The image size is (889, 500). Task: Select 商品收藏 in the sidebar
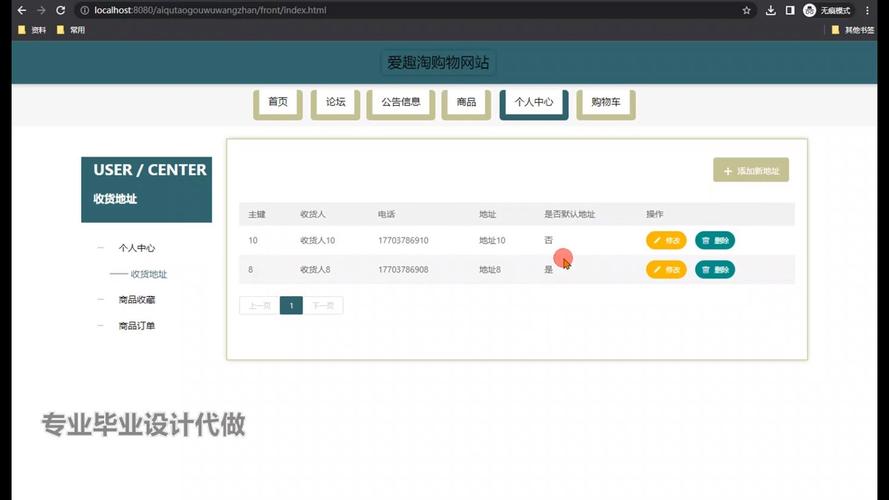(136, 299)
